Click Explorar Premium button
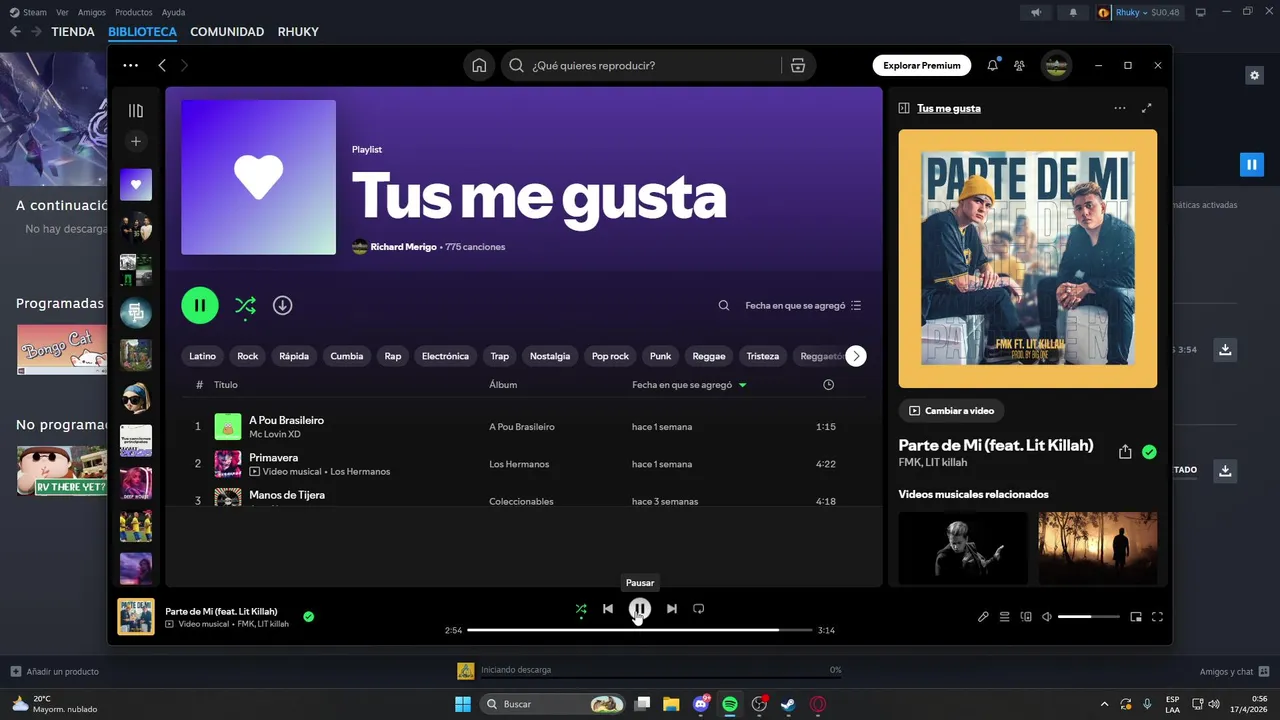1280x720 pixels. tap(922, 65)
